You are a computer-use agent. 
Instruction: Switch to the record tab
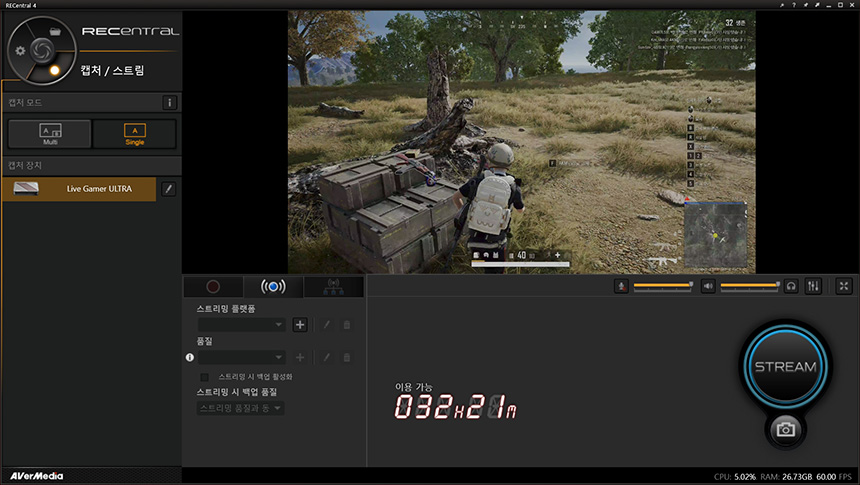[213, 286]
